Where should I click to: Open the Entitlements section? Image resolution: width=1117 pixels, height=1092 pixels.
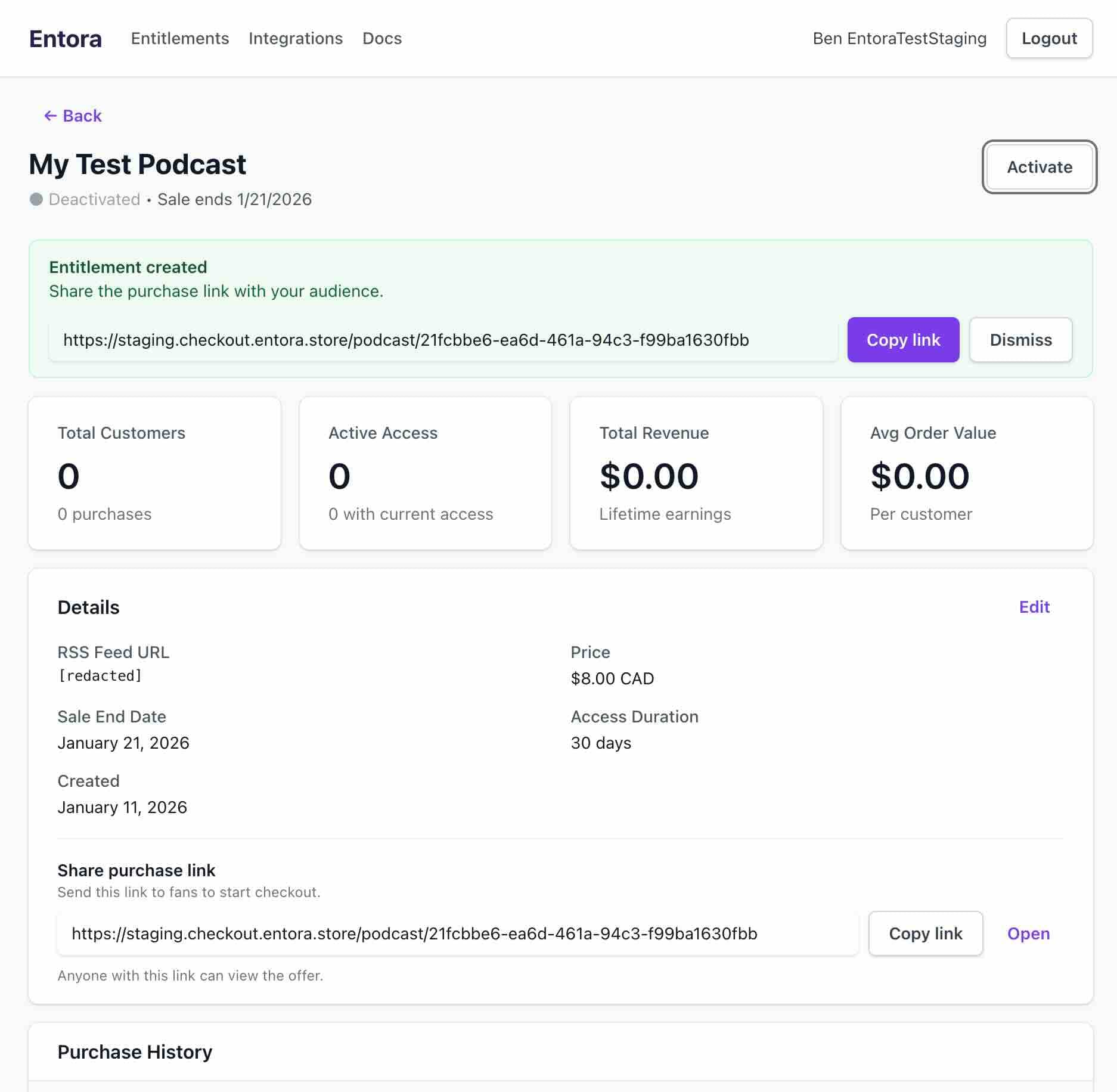click(x=179, y=38)
